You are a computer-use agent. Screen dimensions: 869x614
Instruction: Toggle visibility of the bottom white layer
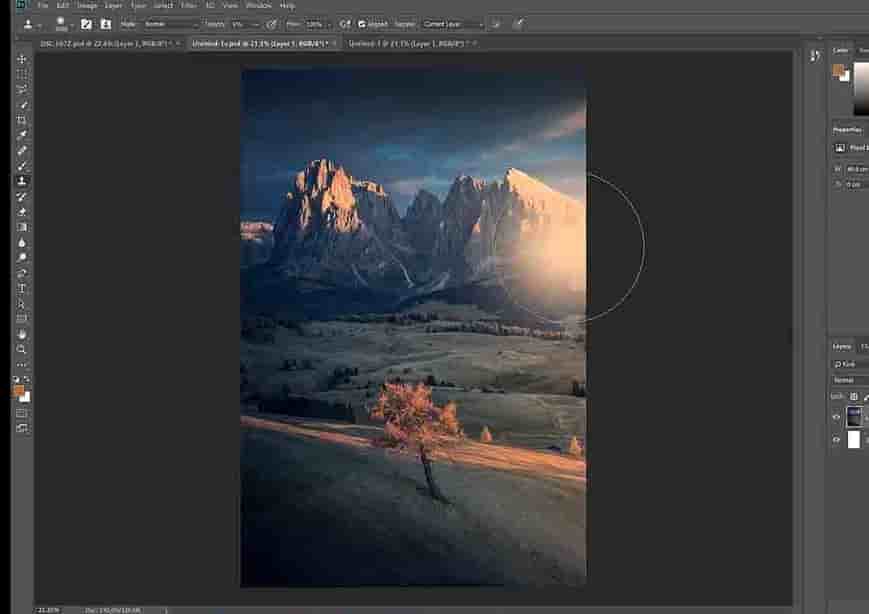pos(837,440)
